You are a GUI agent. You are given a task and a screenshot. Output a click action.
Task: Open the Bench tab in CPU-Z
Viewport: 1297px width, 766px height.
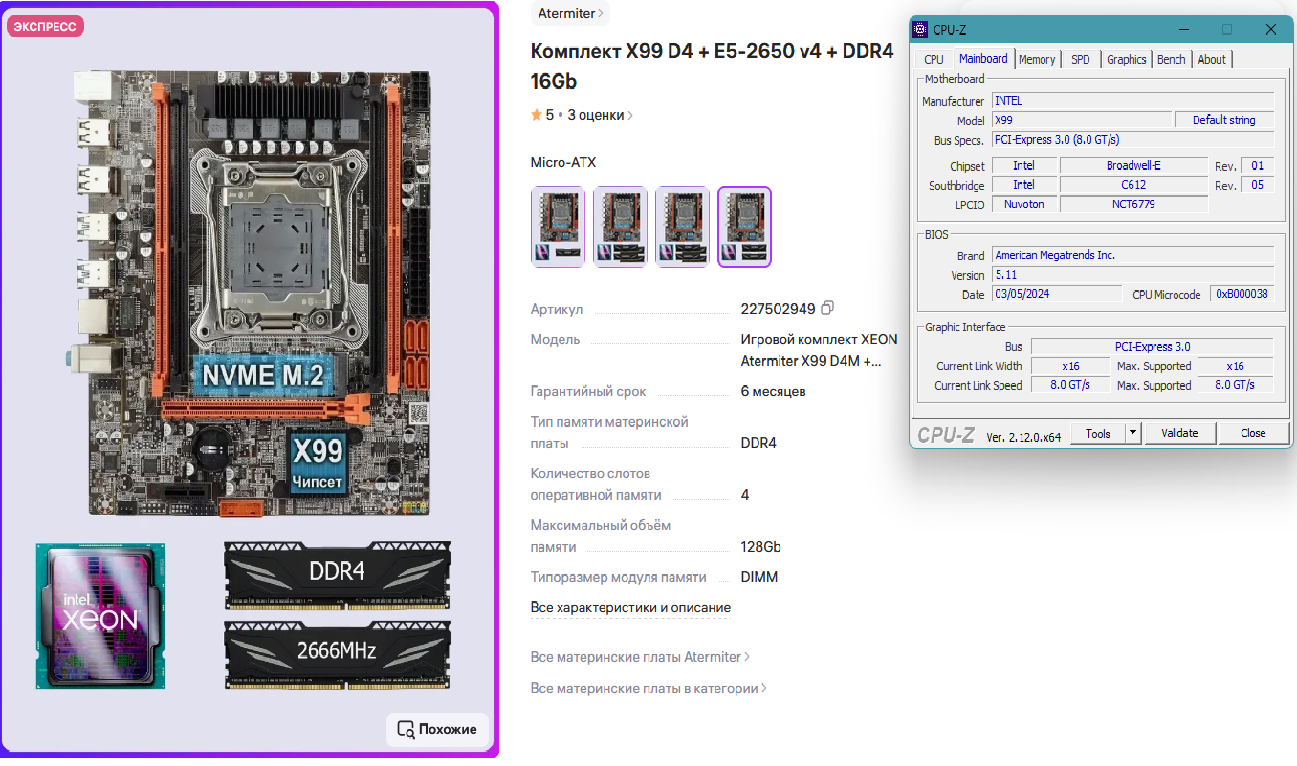point(1171,60)
